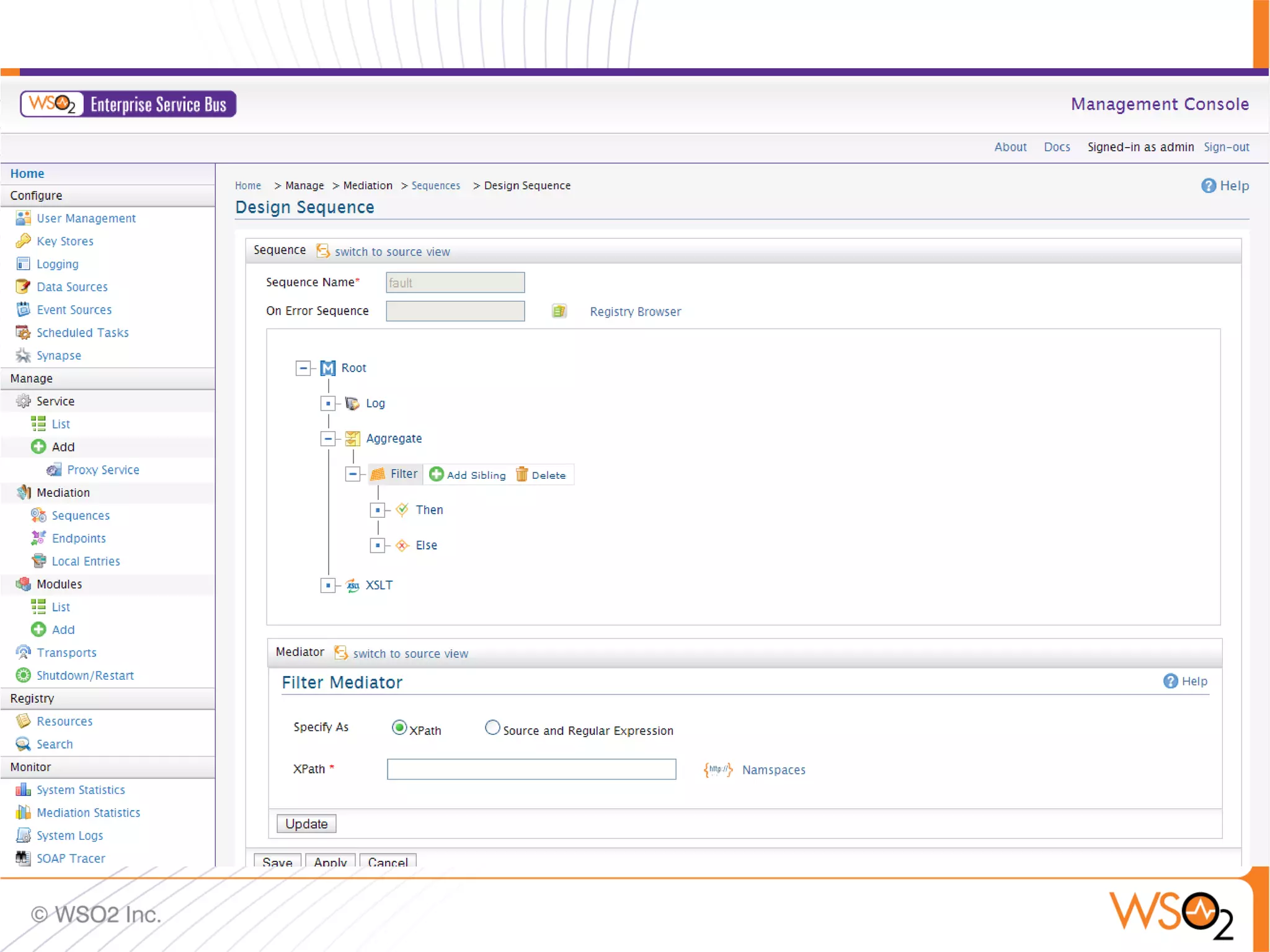Click the Aggregate mediator icon
This screenshot has width=1270, height=952.
pyautogui.click(x=352, y=438)
